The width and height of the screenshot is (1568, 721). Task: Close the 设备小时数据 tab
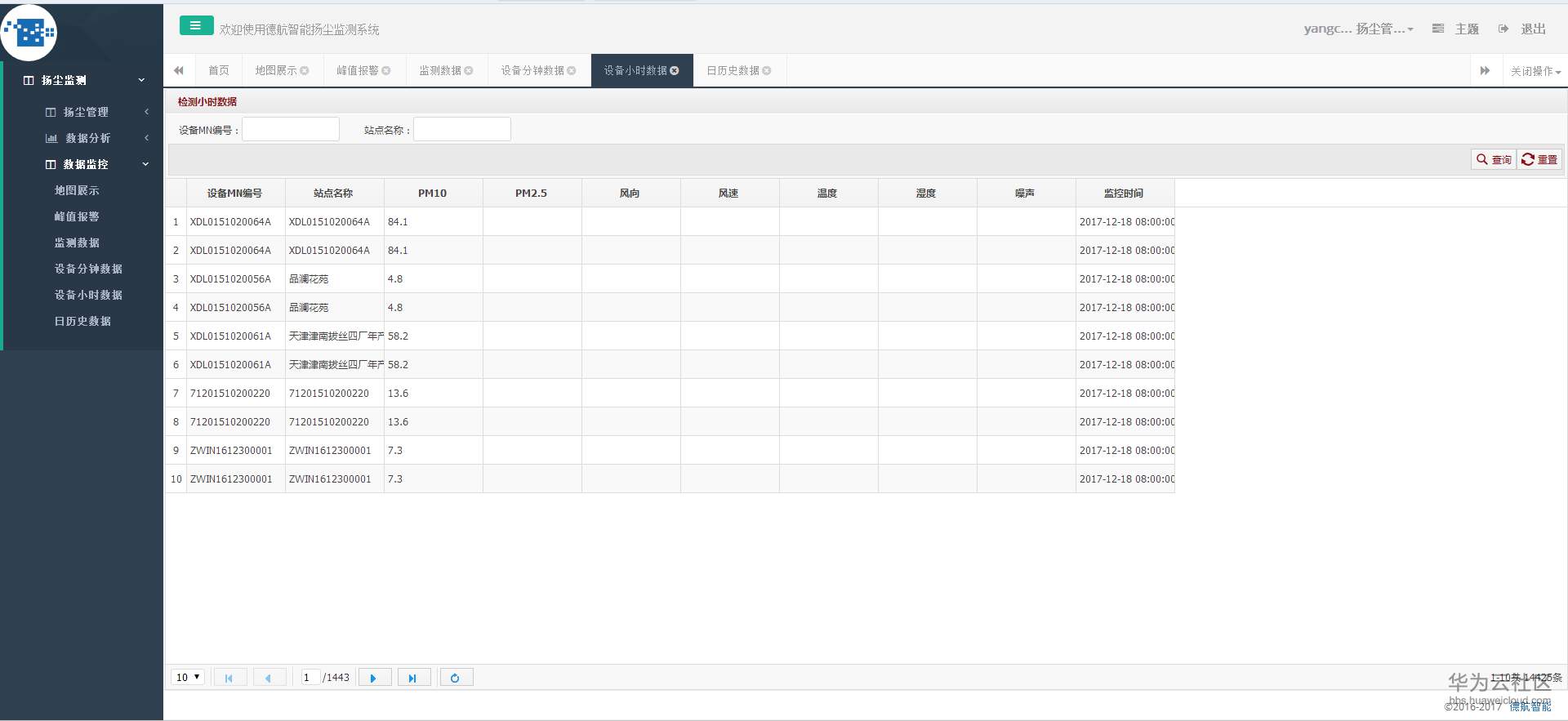pyautogui.click(x=675, y=71)
